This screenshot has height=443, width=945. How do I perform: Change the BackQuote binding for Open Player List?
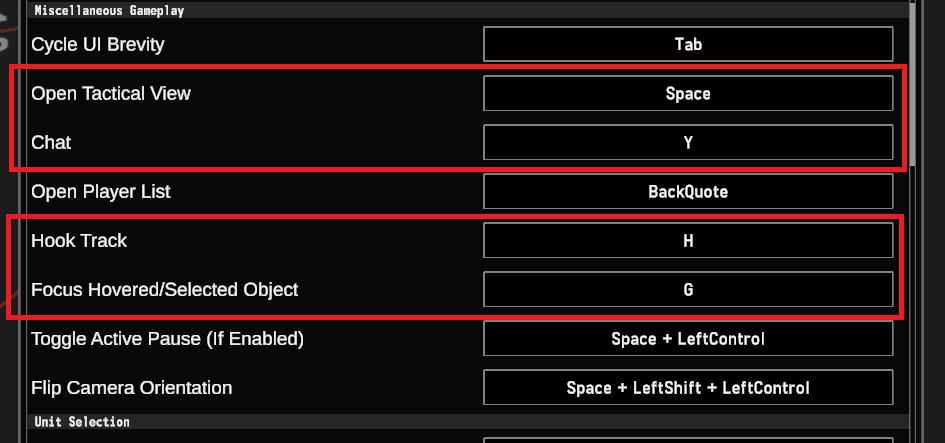pyautogui.click(x=688, y=191)
